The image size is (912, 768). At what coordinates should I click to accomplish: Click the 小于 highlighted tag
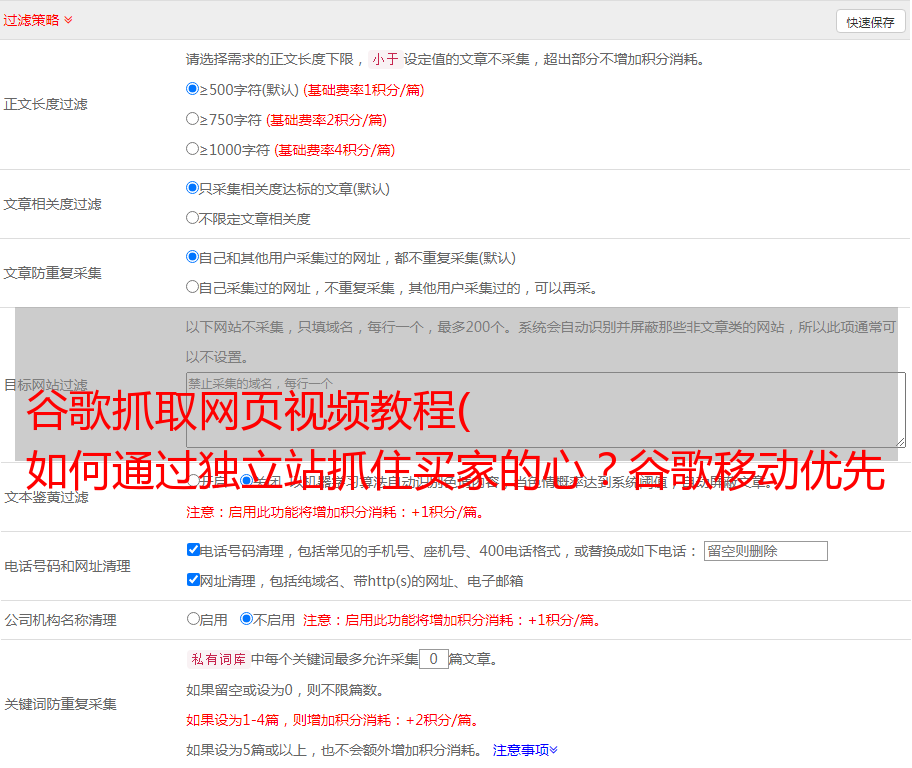(x=385, y=59)
